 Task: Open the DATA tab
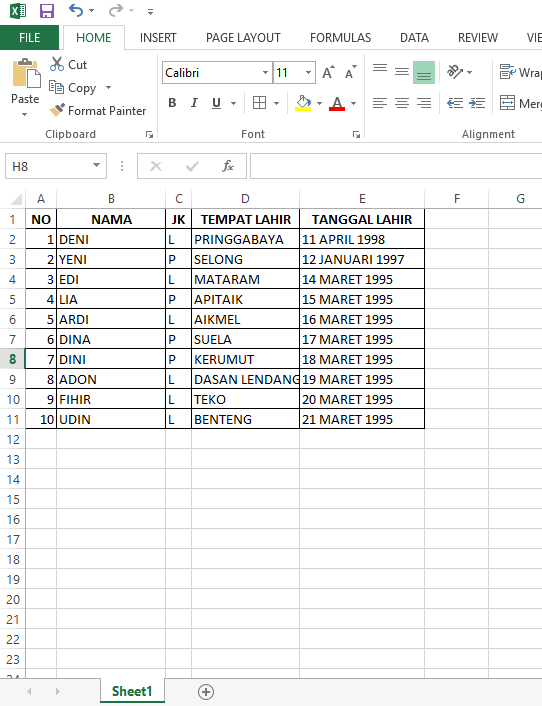[x=414, y=37]
